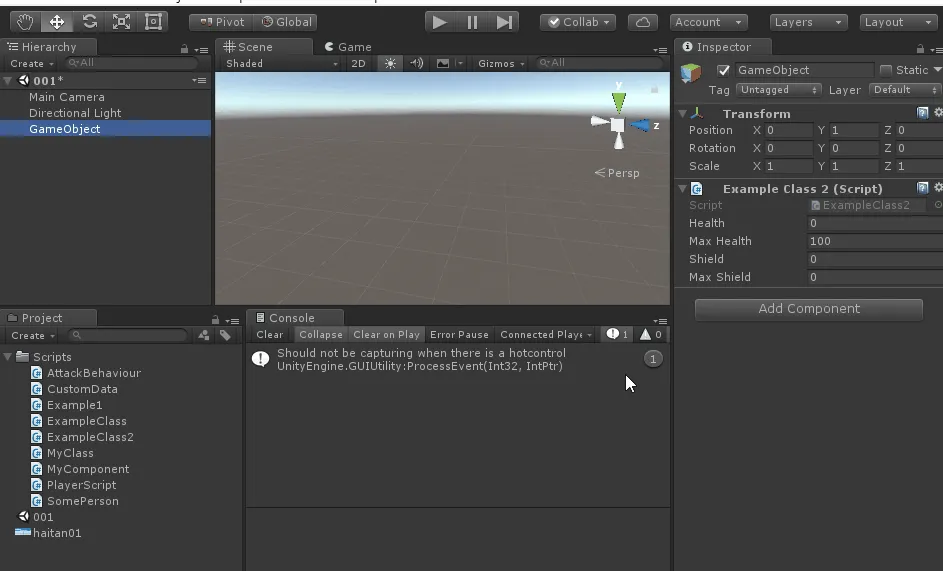The height and width of the screenshot is (571, 943).
Task: Toggle Clear on Play option
Action: click(x=386, y=335)
